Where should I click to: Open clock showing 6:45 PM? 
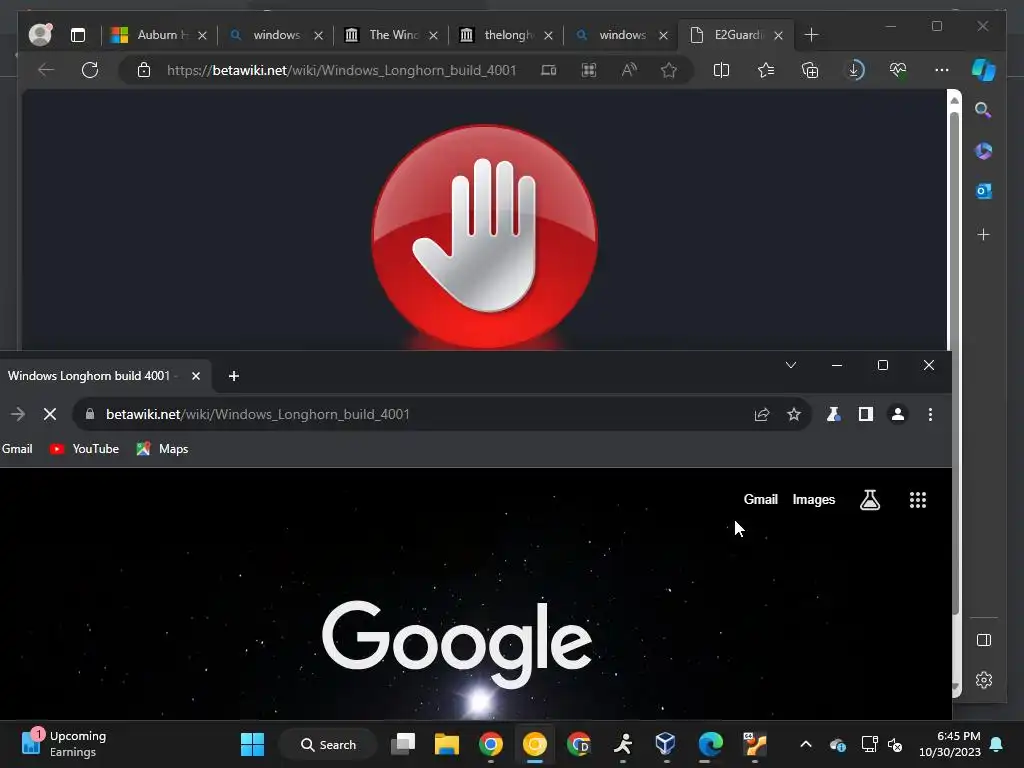coord(950,744)
